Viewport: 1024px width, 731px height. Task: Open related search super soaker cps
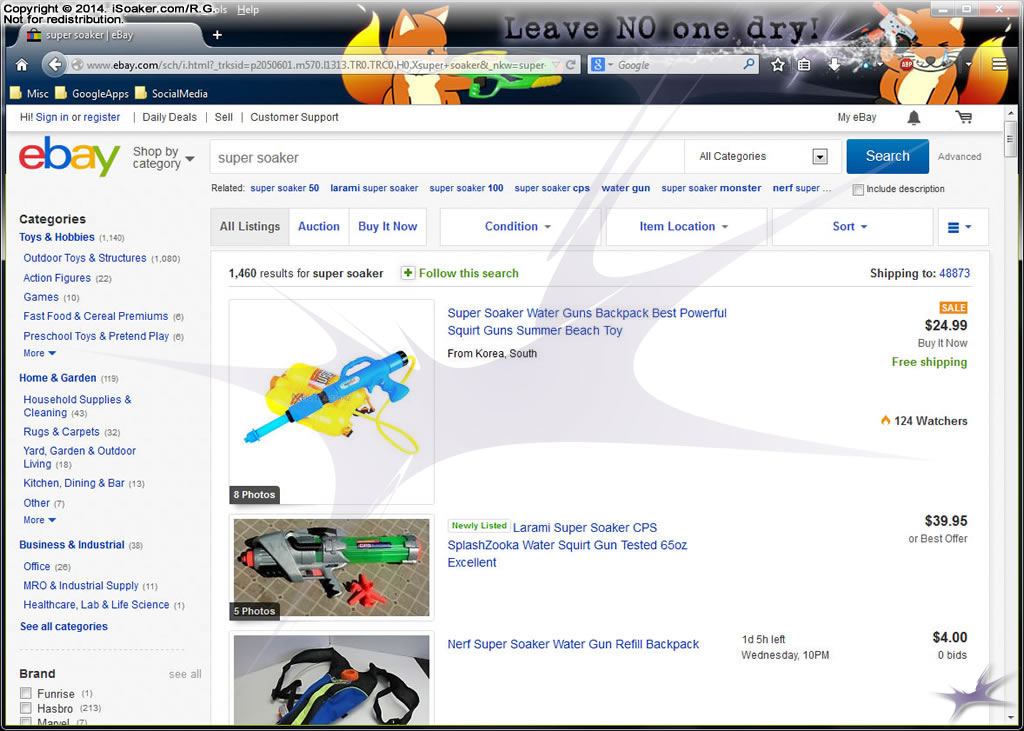(x=552, y=188)
